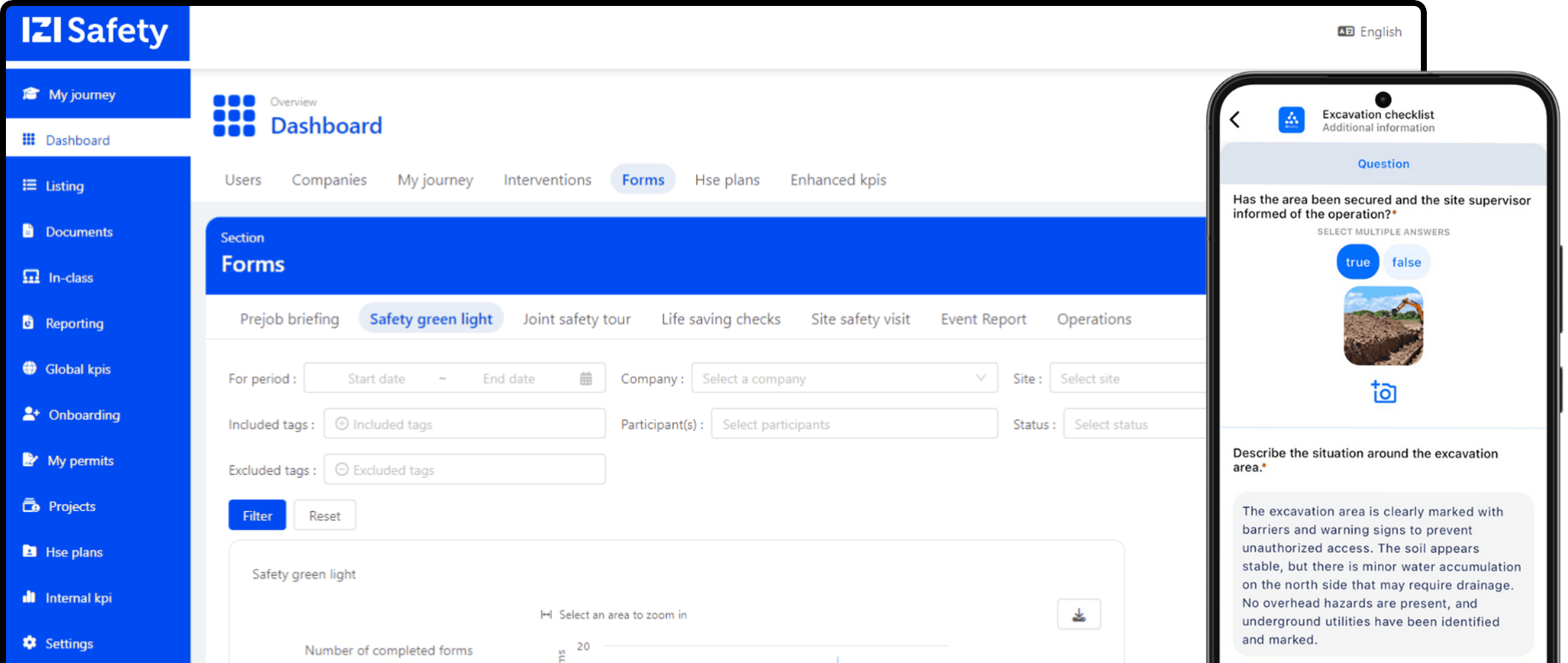Image resolution: width=1568 pixels, height=663 pixels.
Task: Open the Select status dropdown
Action: [1135, 424]
